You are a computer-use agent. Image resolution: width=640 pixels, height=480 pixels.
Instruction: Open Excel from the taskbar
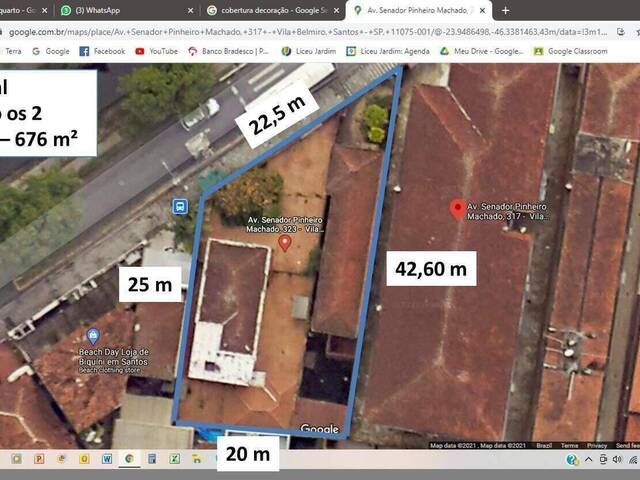[x=175, y=459]
